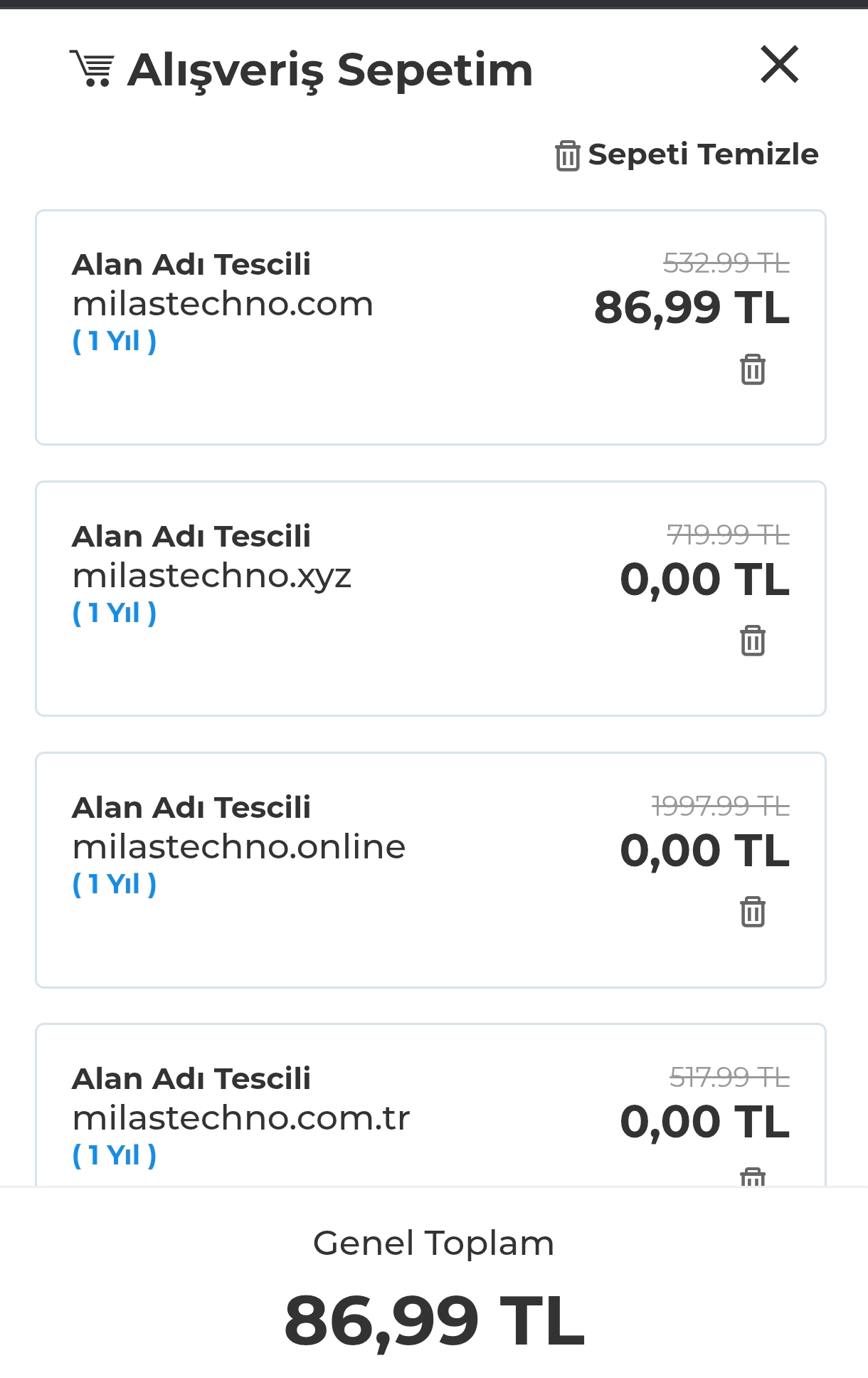
Task: Click the 86,99 TL price of milastechno.com
Action: point(692,307)
